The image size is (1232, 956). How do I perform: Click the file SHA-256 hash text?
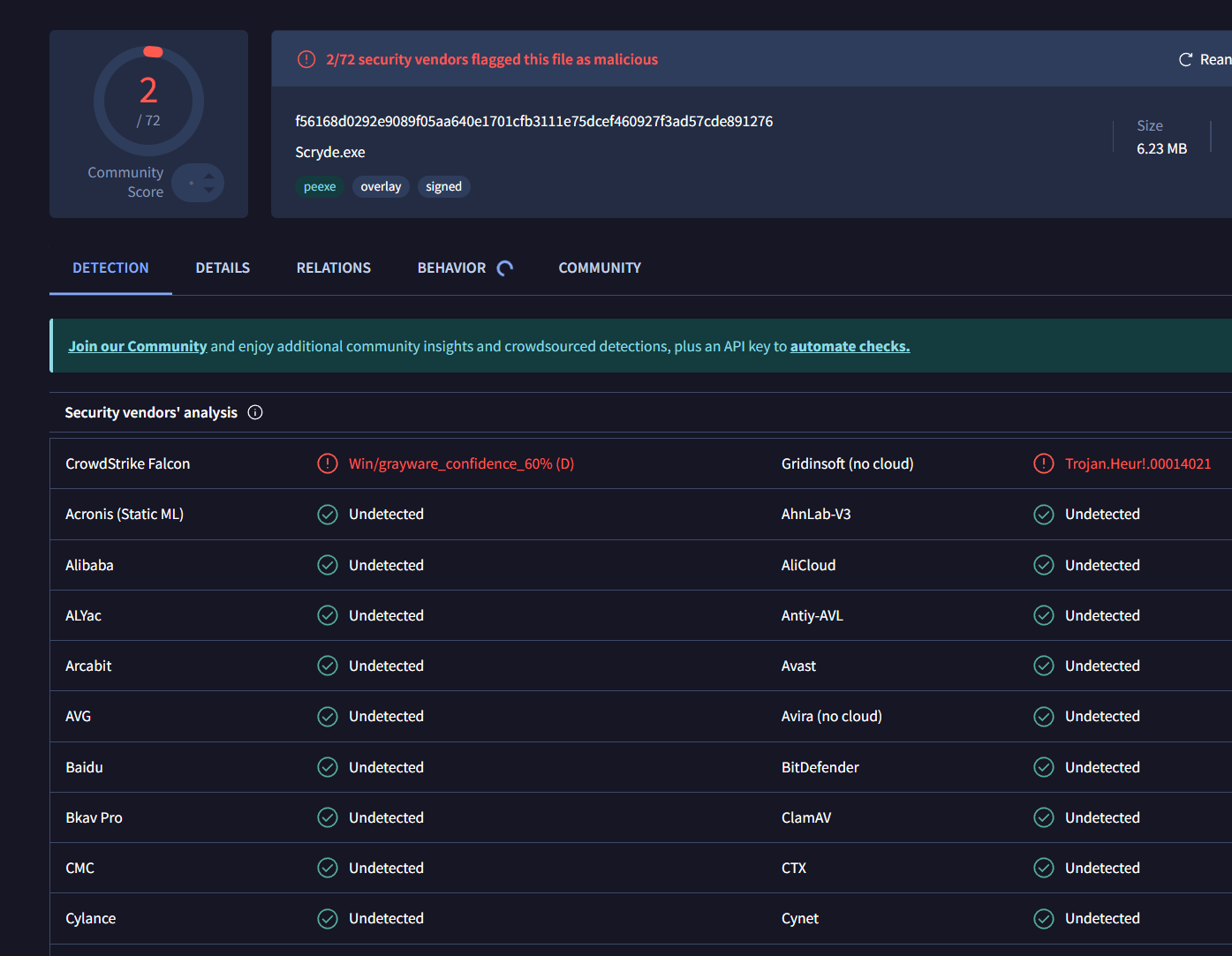pyautogui.click(x=533, y=121)
